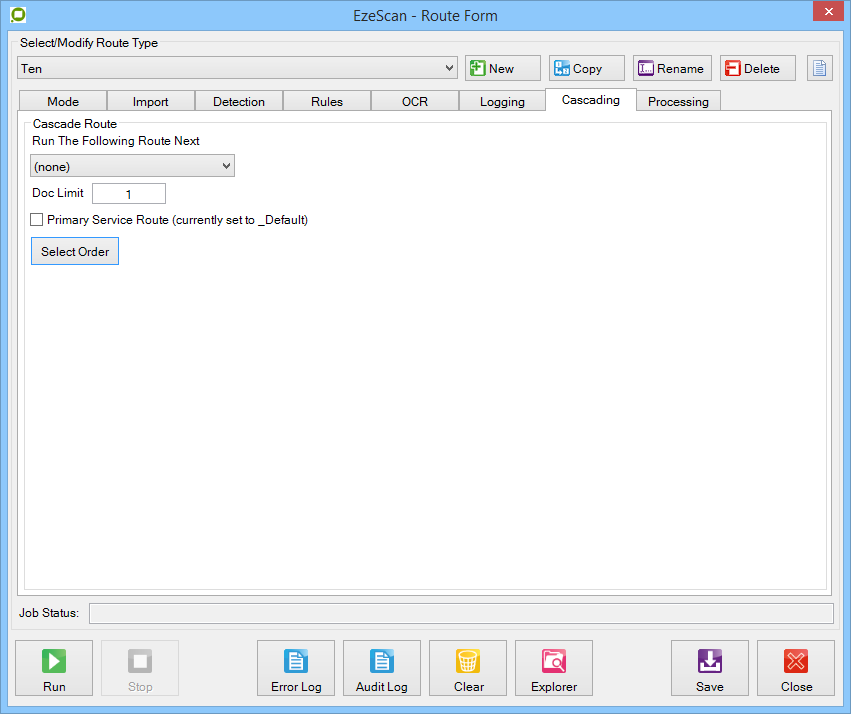Copy the current route type
Image resolution: width=851 pixels, height=714 pixels.
[x=587, y=68]
